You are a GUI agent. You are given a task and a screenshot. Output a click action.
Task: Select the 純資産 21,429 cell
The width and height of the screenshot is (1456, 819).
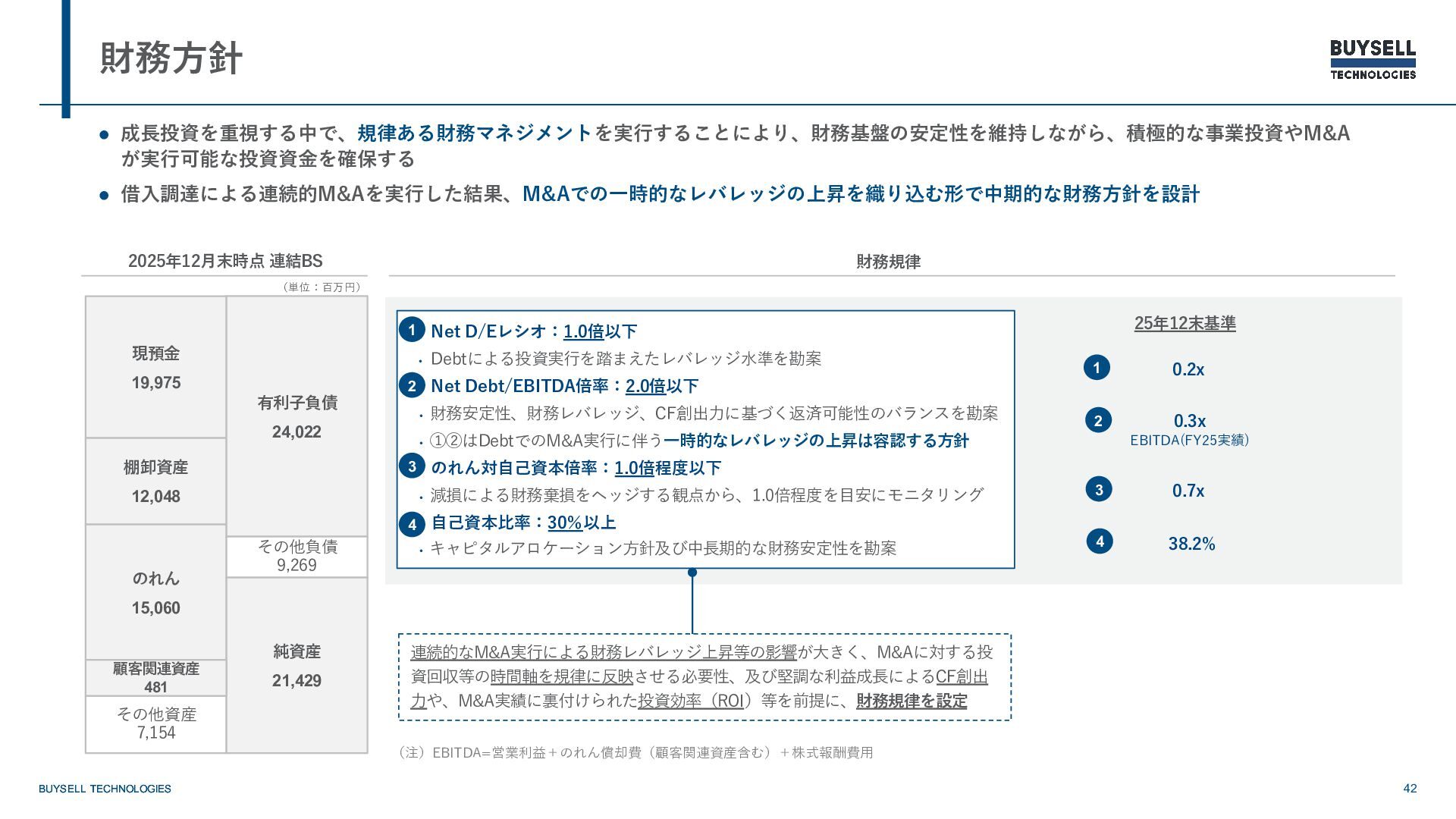point(297,665)
